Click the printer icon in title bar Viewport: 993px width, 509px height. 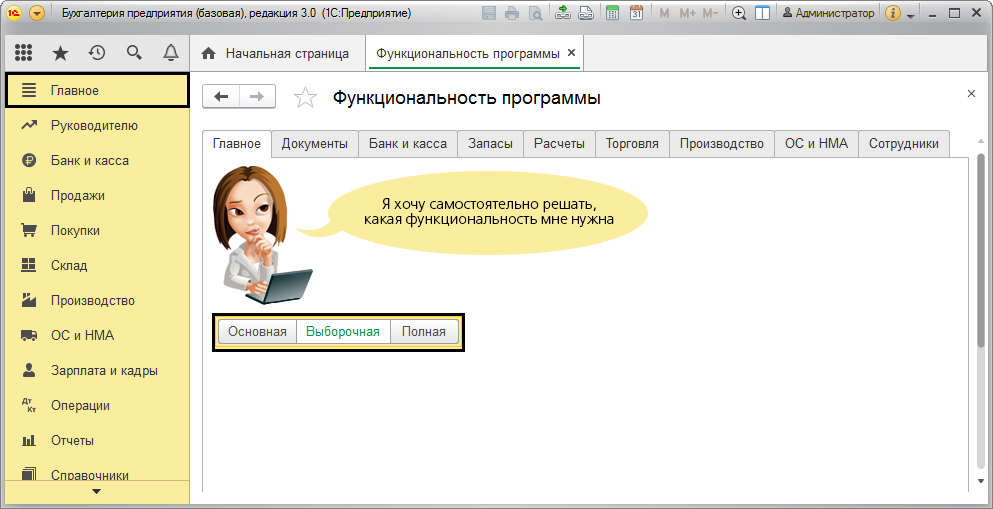coord(512,13)
